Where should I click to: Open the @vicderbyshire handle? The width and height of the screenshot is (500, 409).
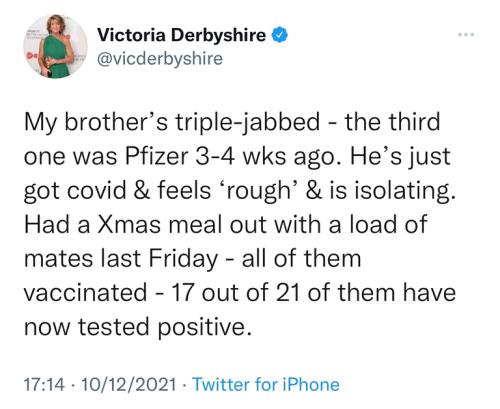tap(160, 59)
